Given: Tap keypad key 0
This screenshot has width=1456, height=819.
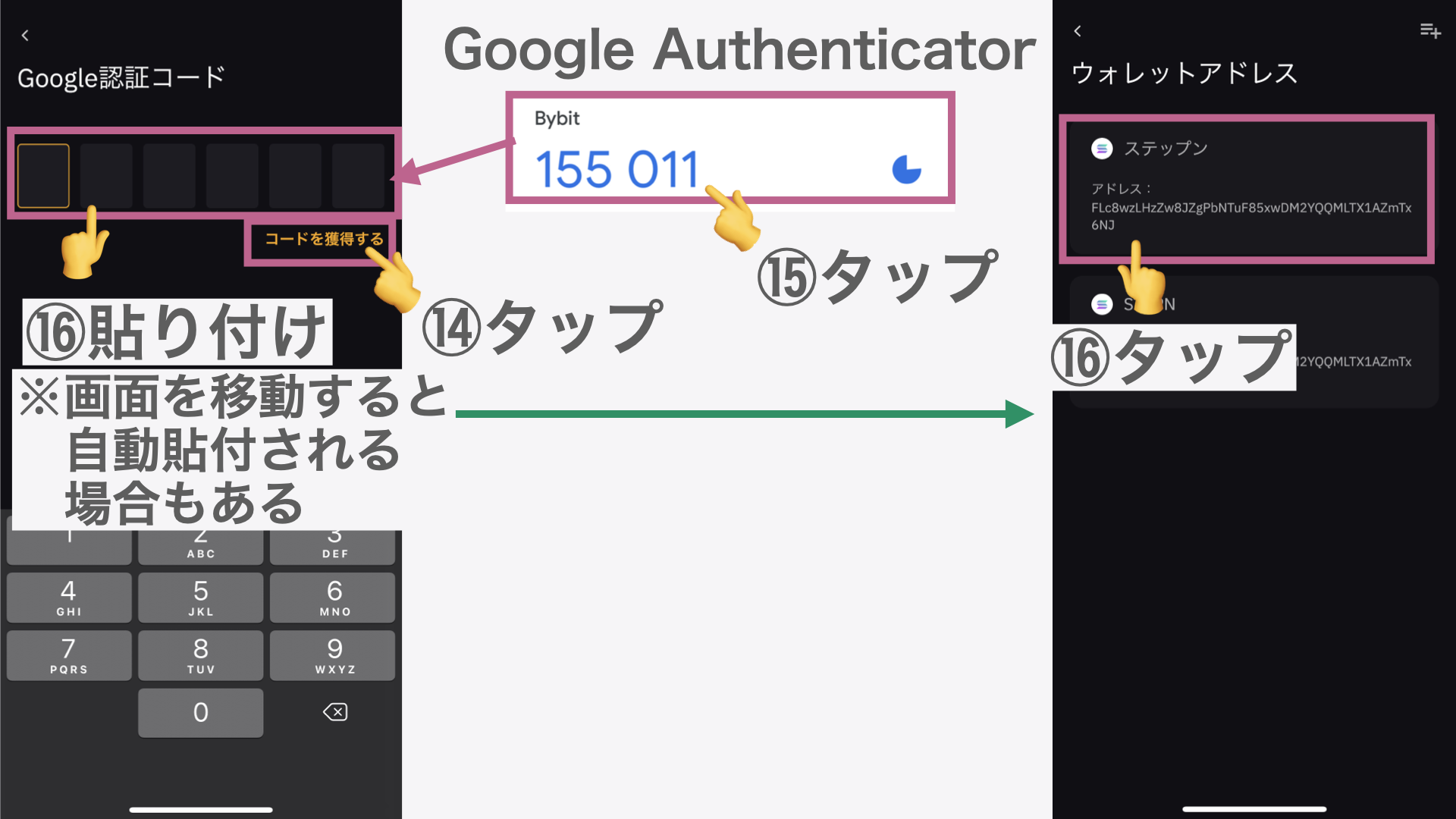Looking at the screenshot, I should 201,713.
